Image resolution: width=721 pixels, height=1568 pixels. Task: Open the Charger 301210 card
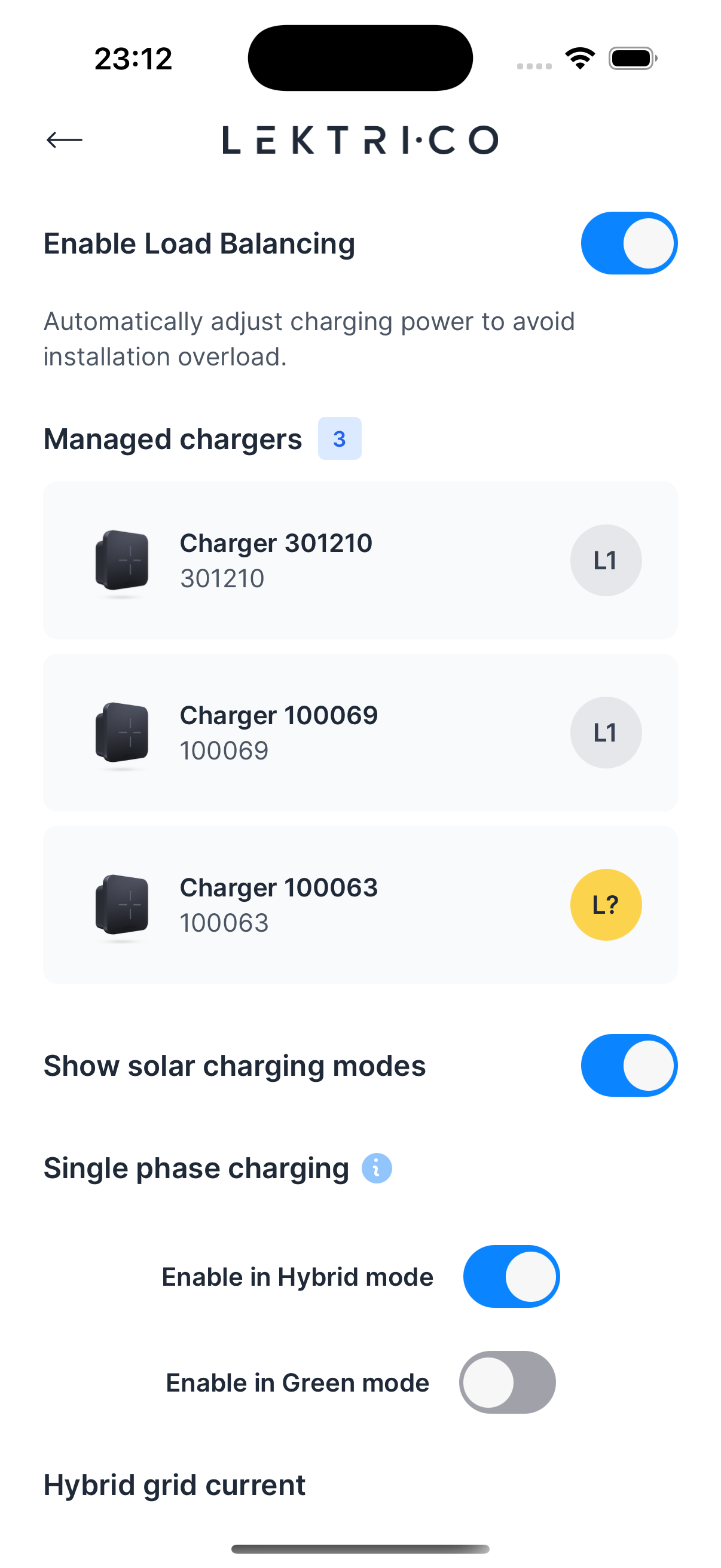[x=359, y=560]
